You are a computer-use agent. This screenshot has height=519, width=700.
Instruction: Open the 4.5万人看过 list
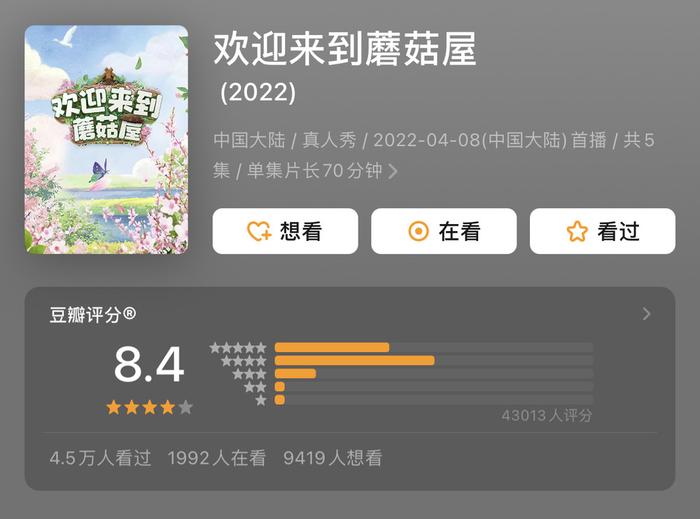point(100,458)
